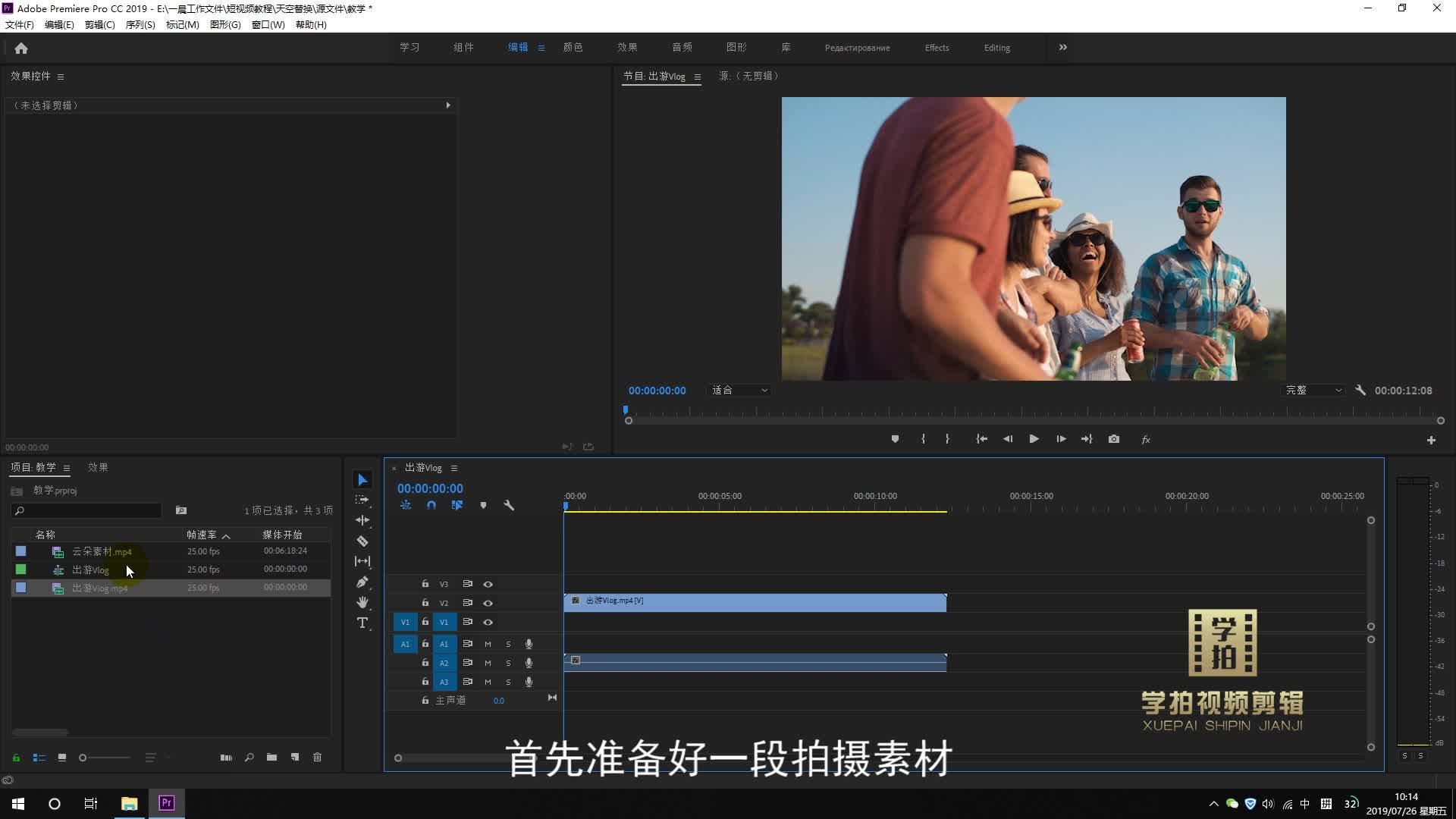Open 效果控件 panel menu
This screenshot has width=1456, height=819.
[x=61, y=77]
